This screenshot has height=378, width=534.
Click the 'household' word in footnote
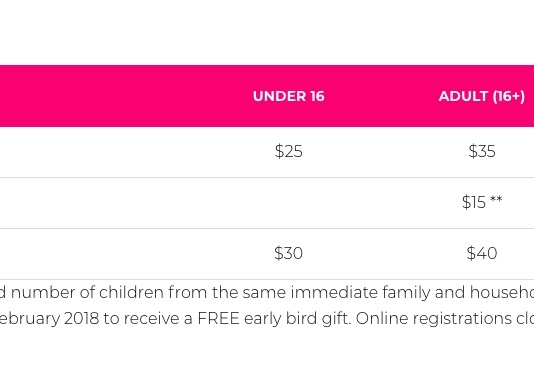pyautogui.click(x=502, y=293)
